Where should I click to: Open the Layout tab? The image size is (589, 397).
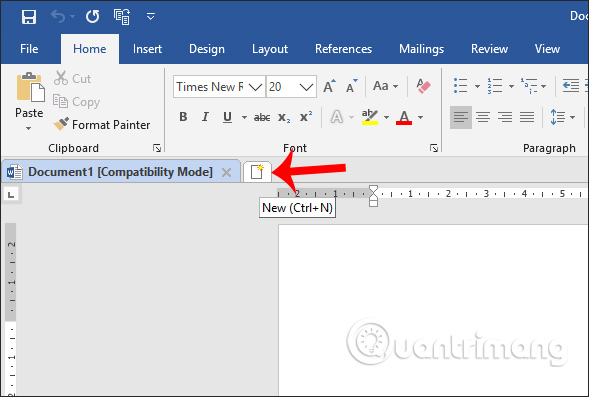(x=270, y=49)
